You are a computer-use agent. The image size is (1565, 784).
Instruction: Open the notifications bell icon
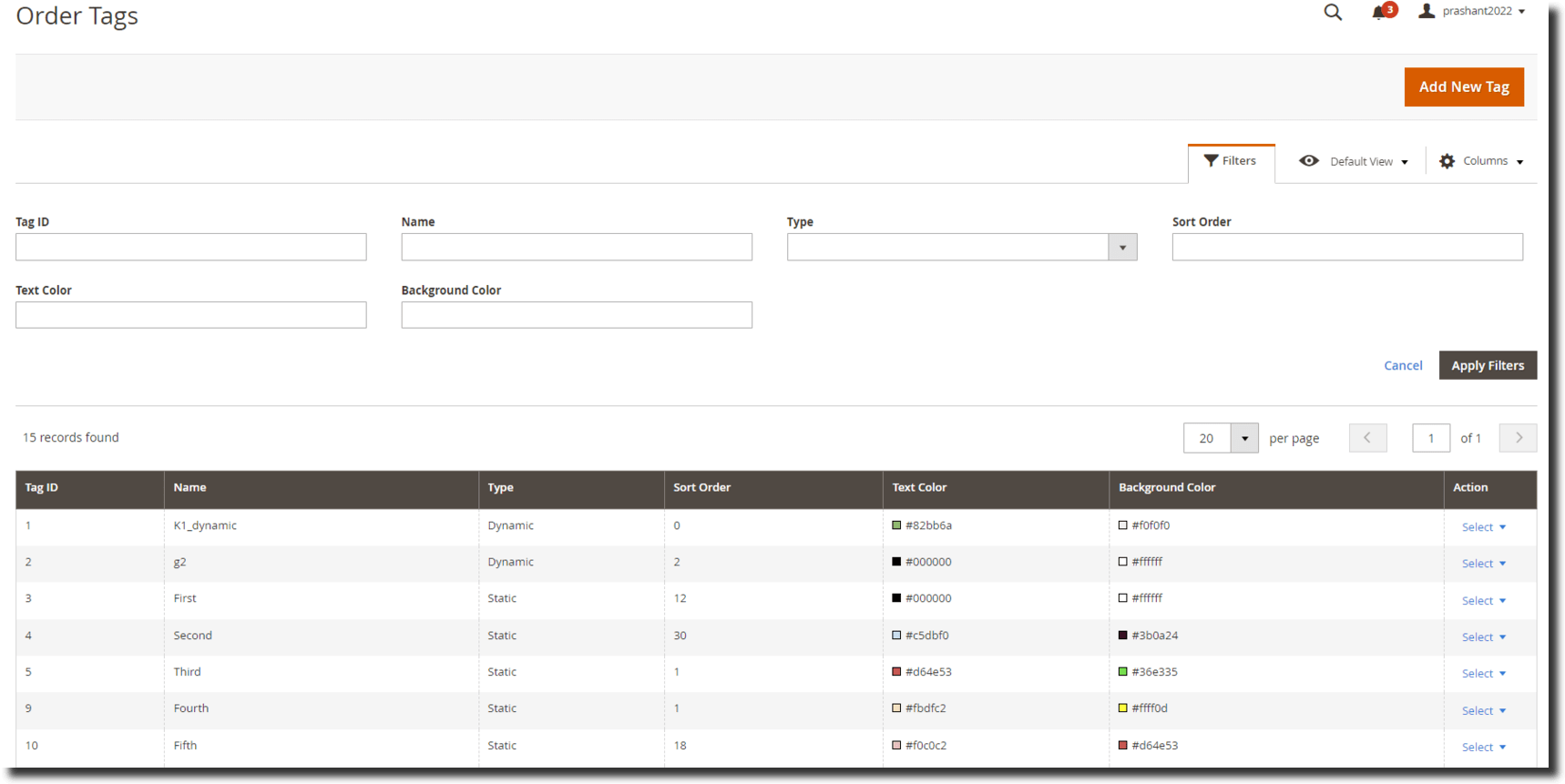(x=1378, y=13)
